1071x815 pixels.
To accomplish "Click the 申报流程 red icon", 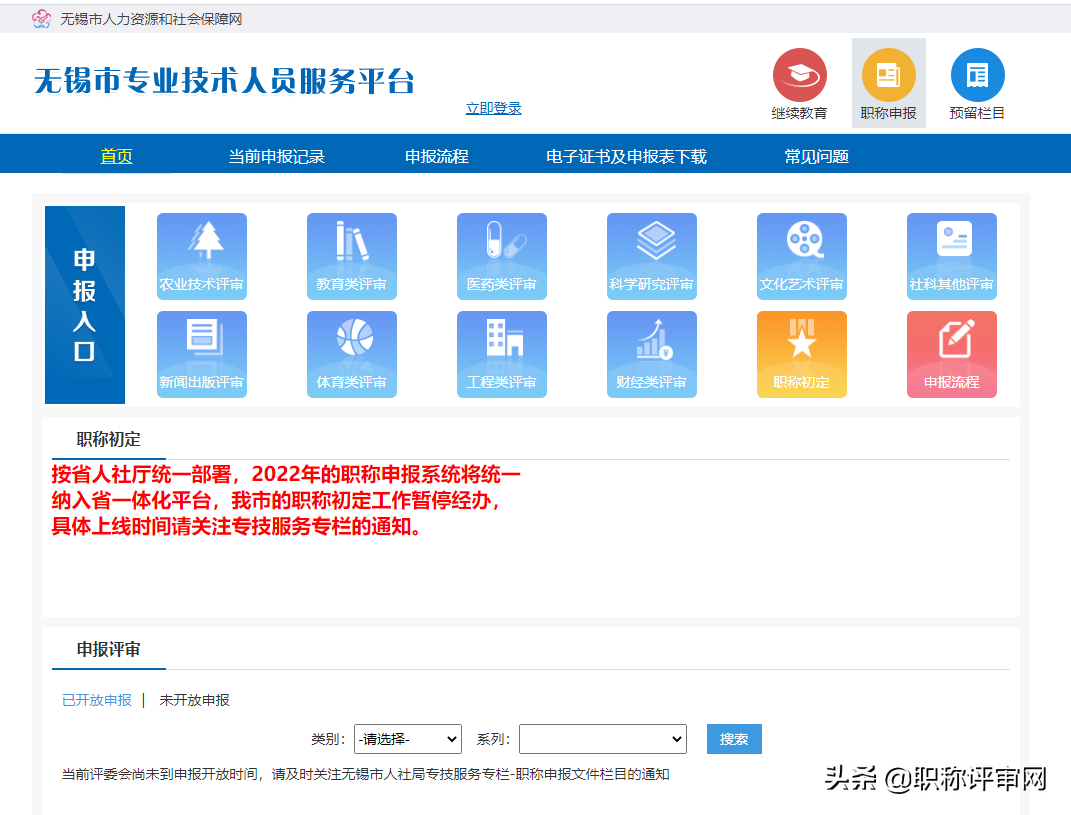I will (951, 354).
